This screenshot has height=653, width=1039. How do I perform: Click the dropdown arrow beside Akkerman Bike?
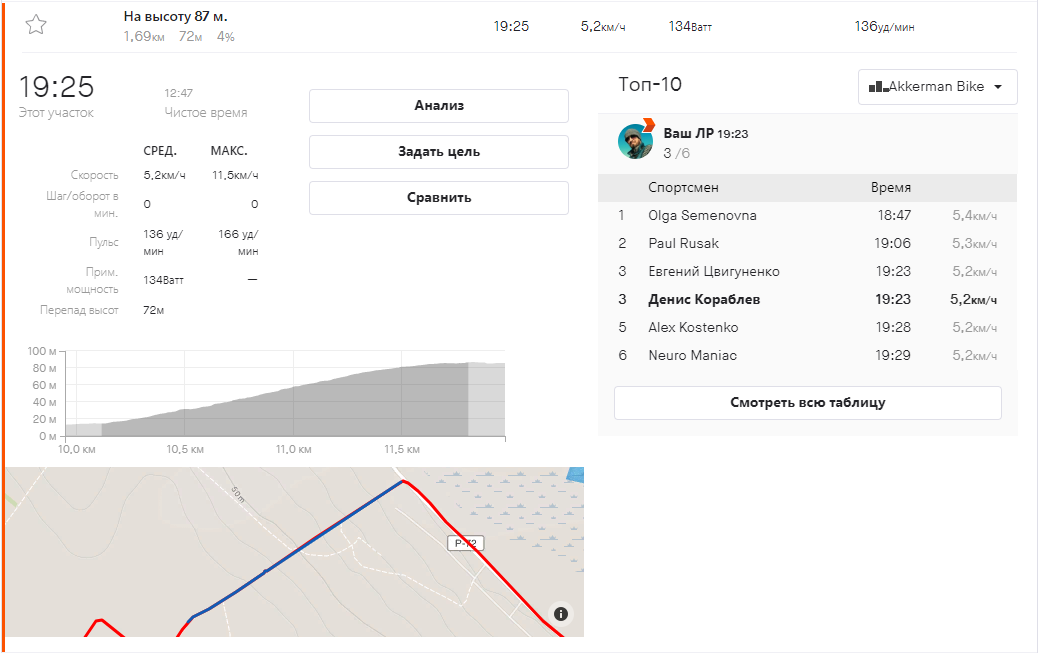click(998, 87)
